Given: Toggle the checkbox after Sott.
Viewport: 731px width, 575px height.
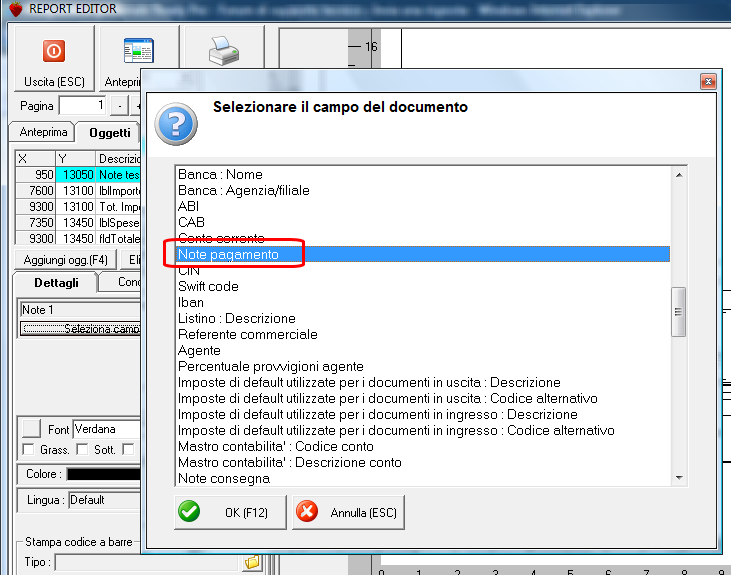Looking at the screenshot, I should (x=128, y=450).
